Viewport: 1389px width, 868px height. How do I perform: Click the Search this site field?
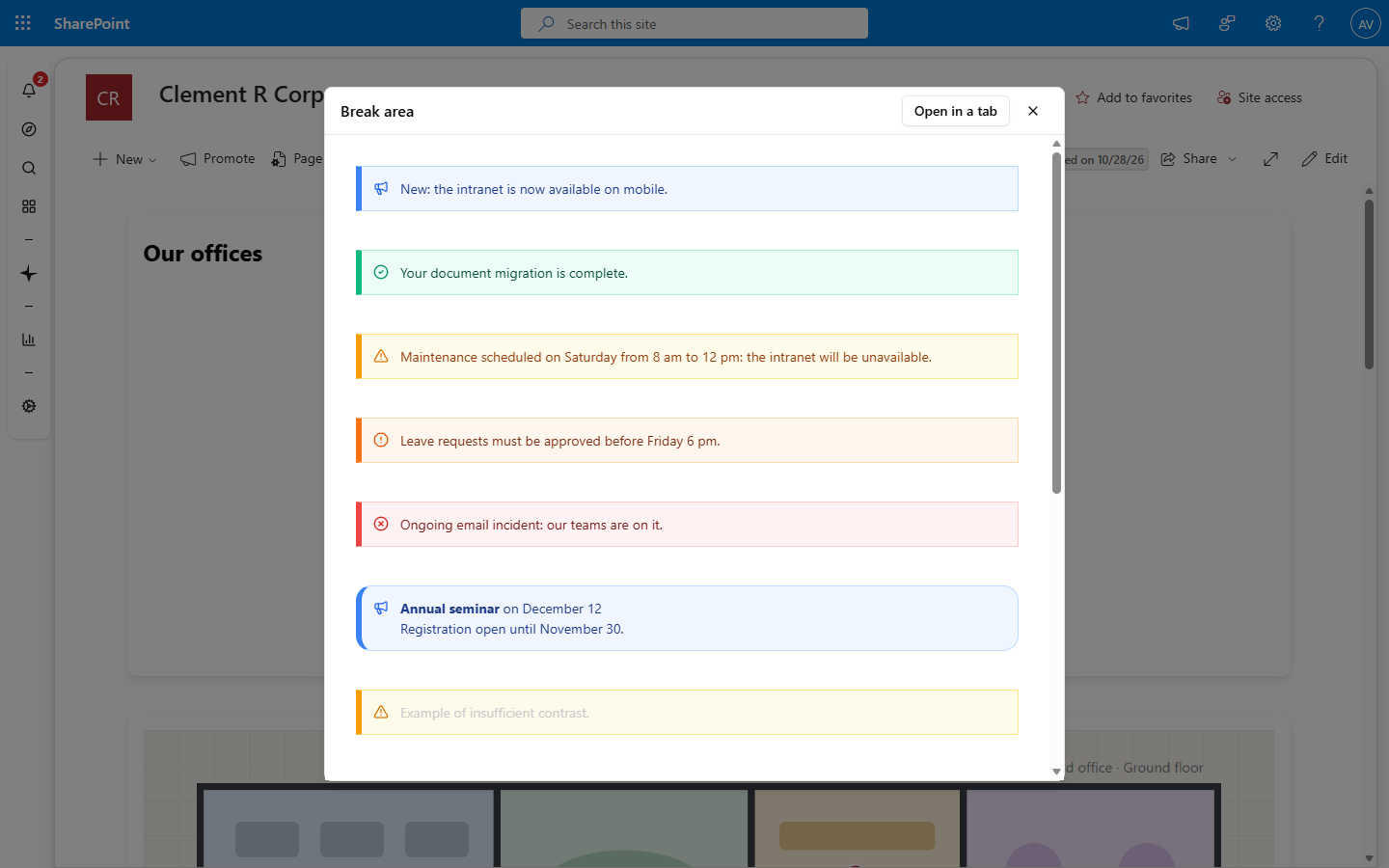694,23
